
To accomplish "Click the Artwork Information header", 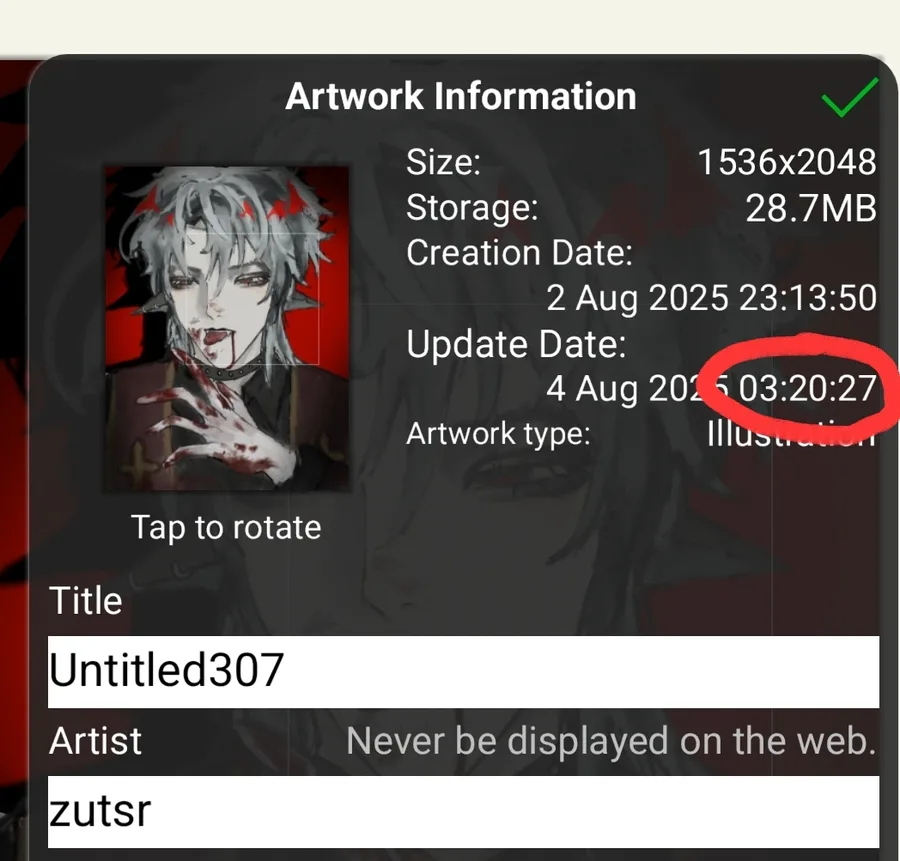I will (x=460, y=96).
